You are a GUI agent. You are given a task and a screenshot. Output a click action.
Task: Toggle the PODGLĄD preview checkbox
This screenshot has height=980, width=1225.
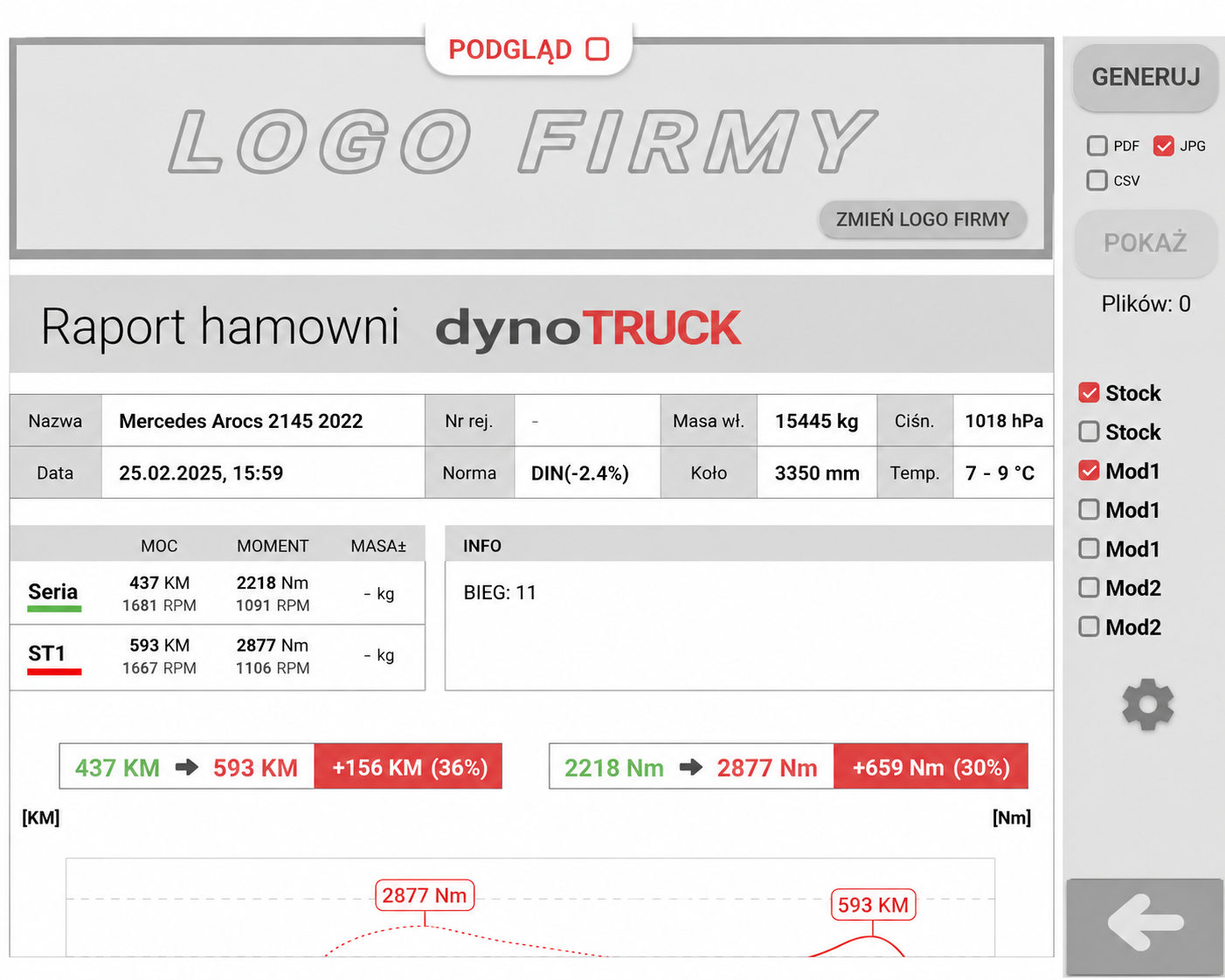(x=598, y=49)
